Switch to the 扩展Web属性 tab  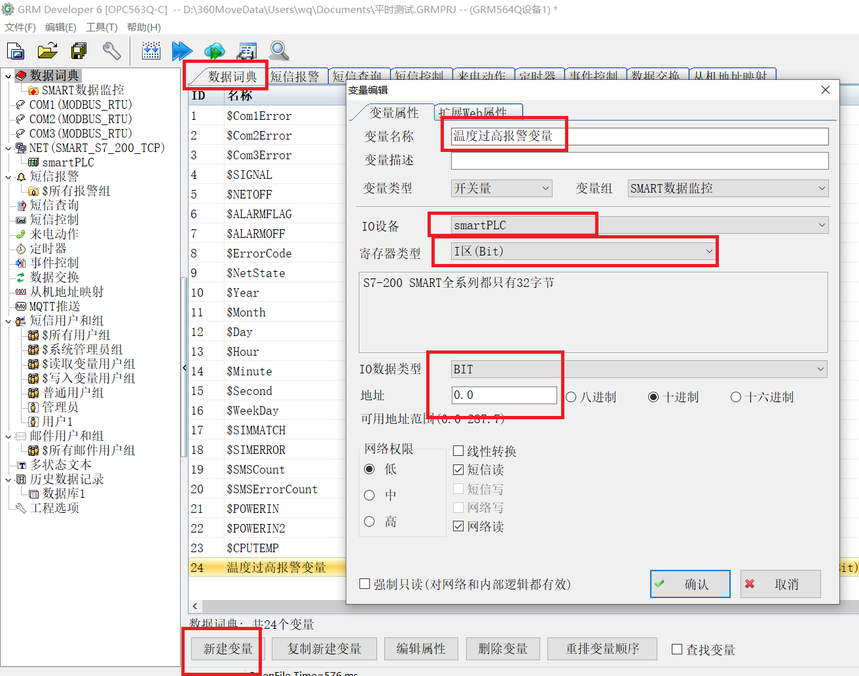pyautogui.click(x=477, y=113)
